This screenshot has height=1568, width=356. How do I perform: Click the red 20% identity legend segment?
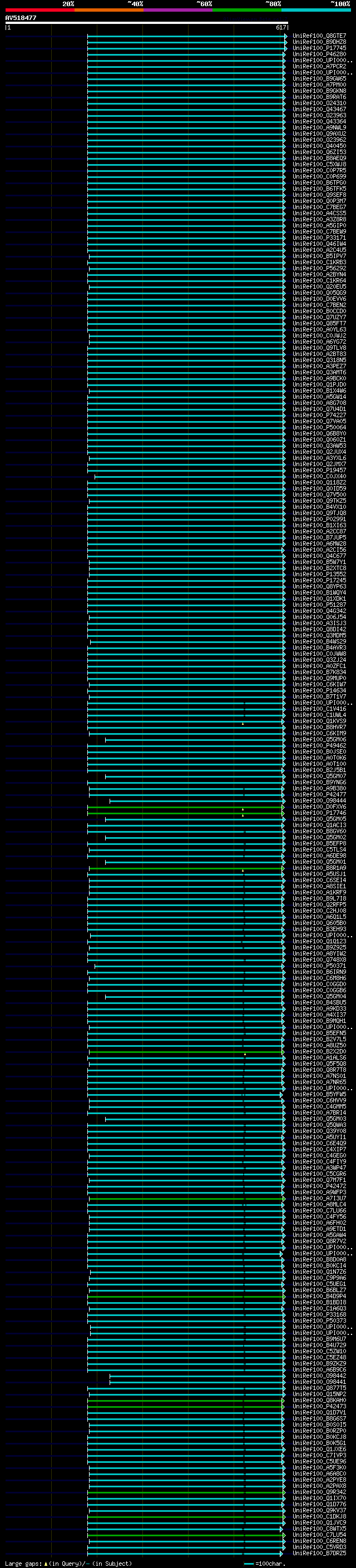click(39, 10)
